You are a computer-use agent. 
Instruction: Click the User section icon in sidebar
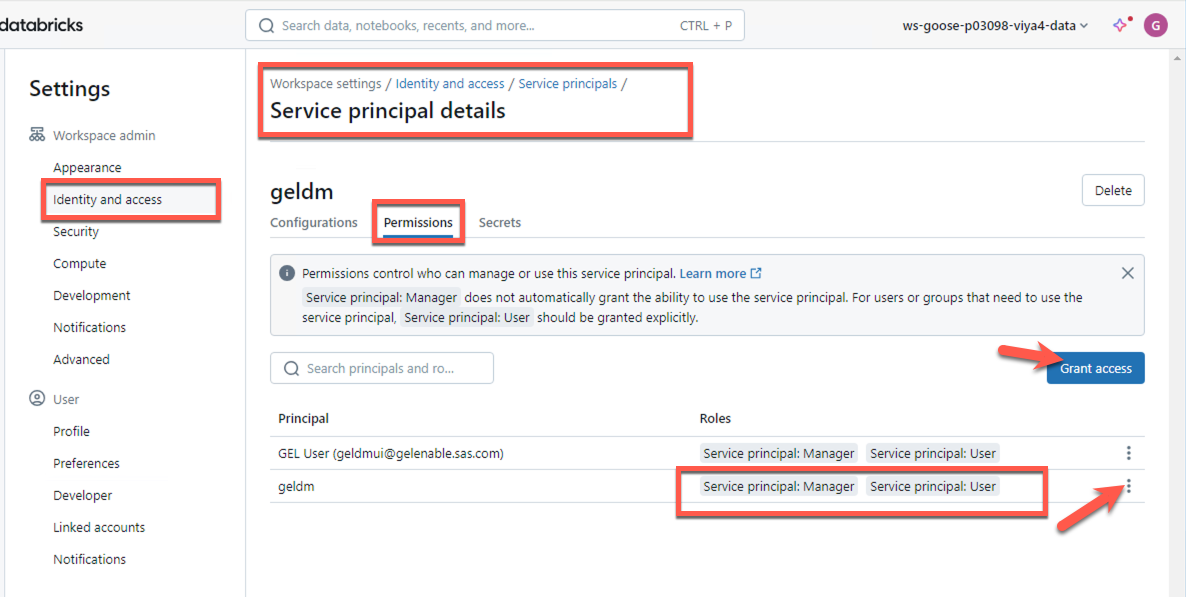pos(37,398)
